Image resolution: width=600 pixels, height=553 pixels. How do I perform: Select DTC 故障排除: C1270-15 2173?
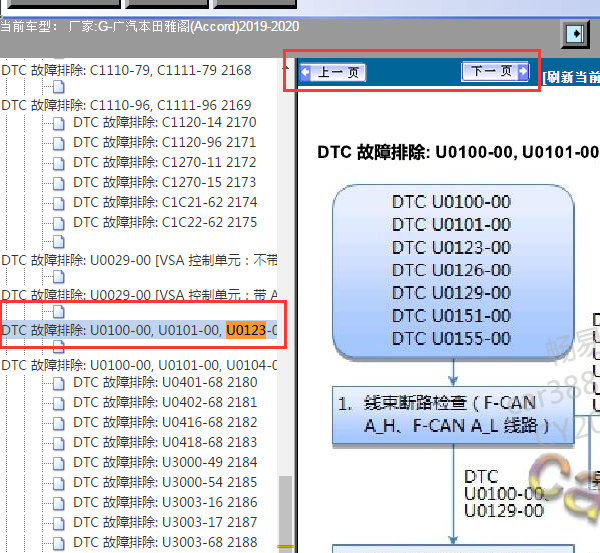(x=165, y=182)
